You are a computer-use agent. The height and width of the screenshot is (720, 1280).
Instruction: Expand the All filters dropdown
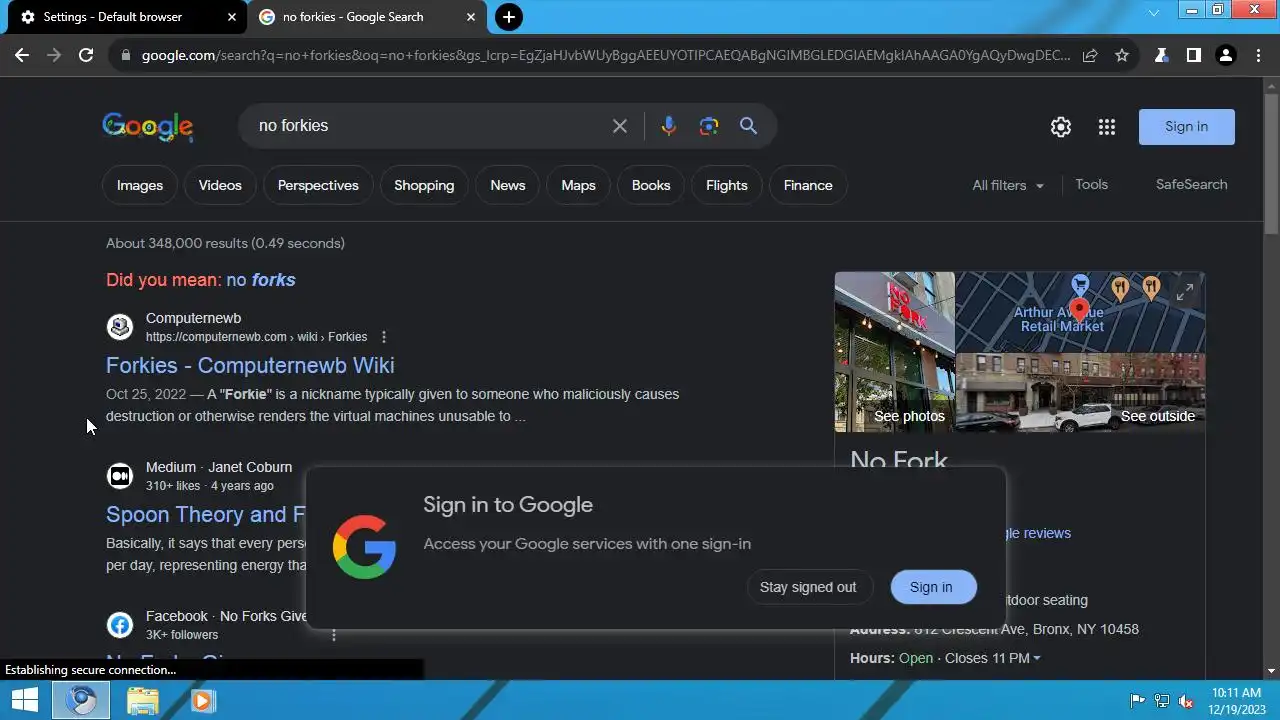point(1008,186)
